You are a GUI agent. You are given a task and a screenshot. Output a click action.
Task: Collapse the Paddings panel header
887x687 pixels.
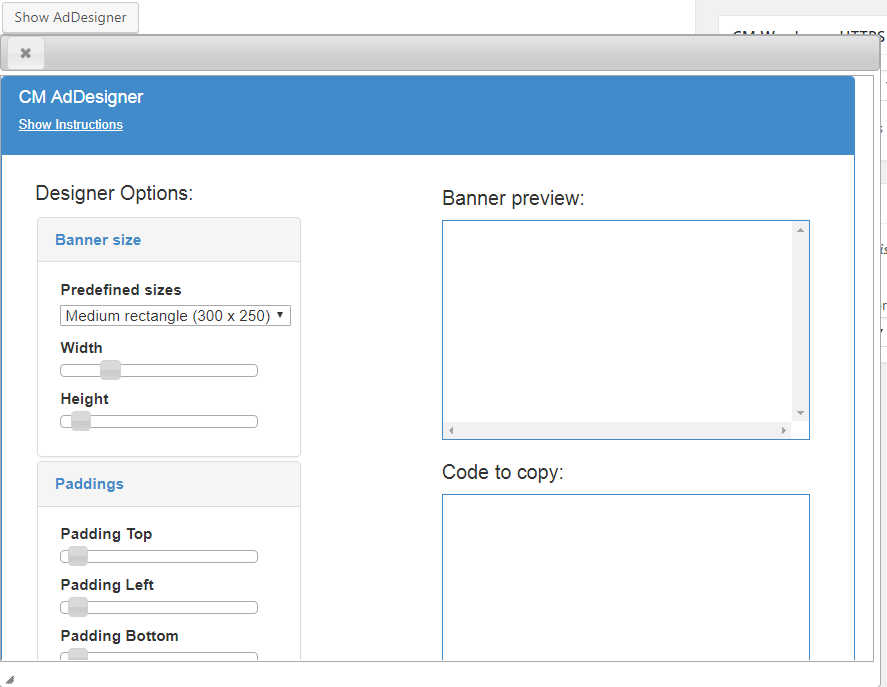coord(89,484)
